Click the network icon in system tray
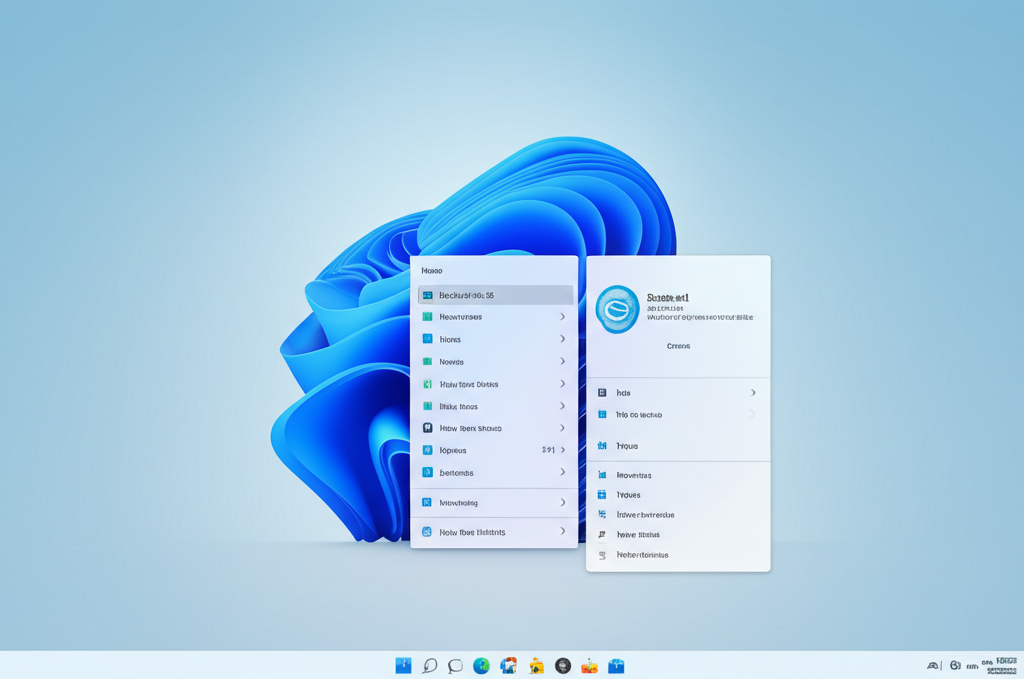Viewport: 1024px width, 679px height. [934, 665]
